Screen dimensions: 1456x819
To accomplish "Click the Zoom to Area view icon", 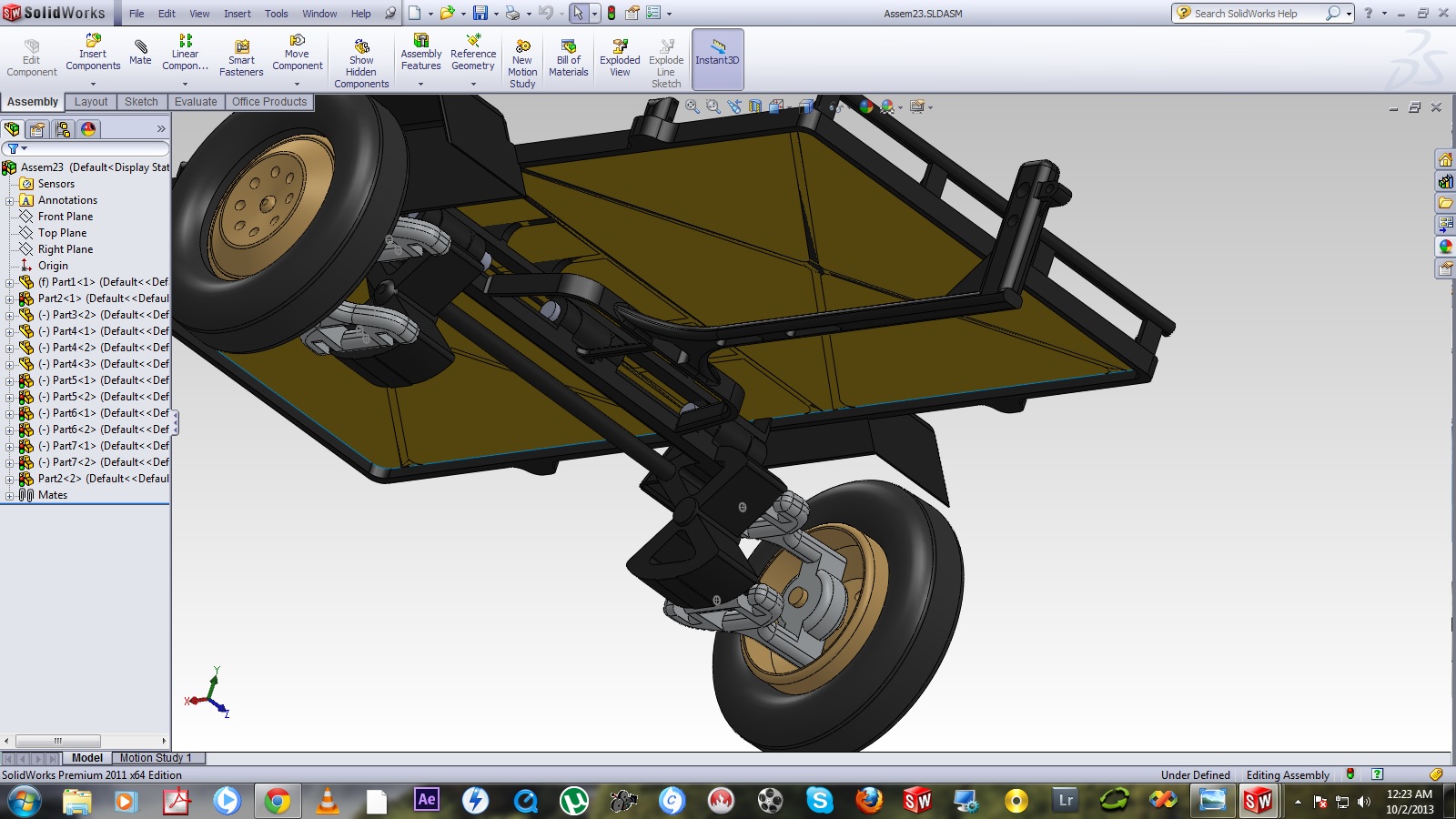I will 713,106.
